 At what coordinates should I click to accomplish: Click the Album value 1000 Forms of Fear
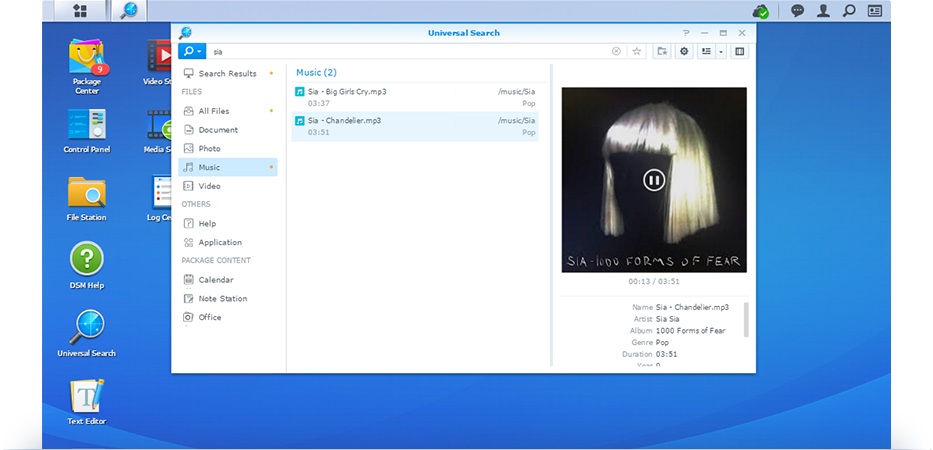pos(690,330)
